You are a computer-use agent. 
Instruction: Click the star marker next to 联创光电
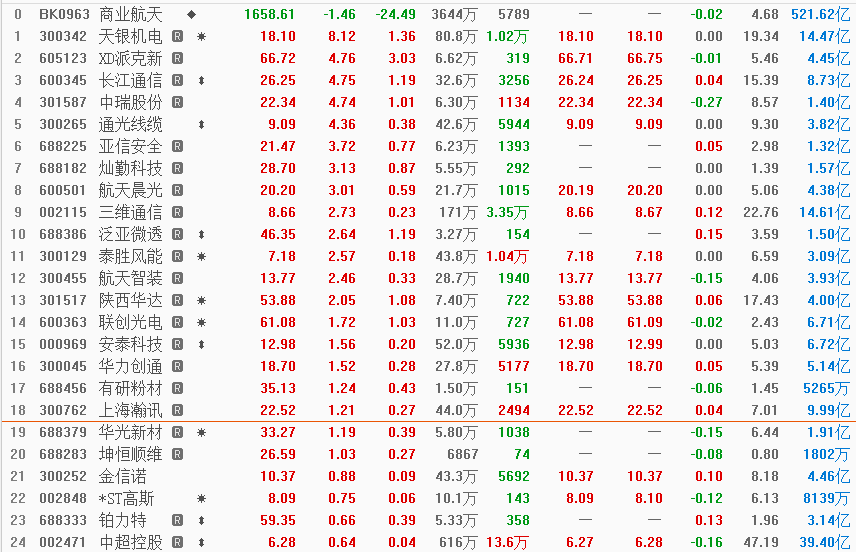click(201, 323)
